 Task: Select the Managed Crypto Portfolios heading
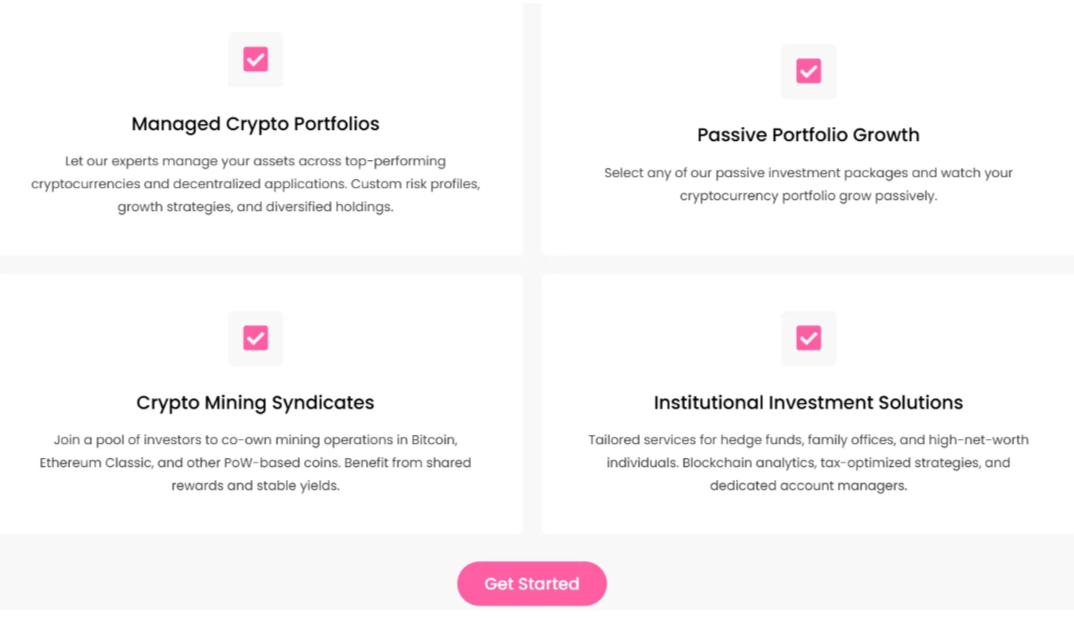pos(255,124)
